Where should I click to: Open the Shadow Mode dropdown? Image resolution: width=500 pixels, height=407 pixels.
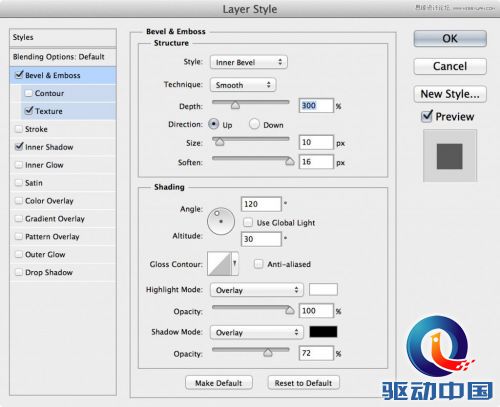[x=257, y=332]
